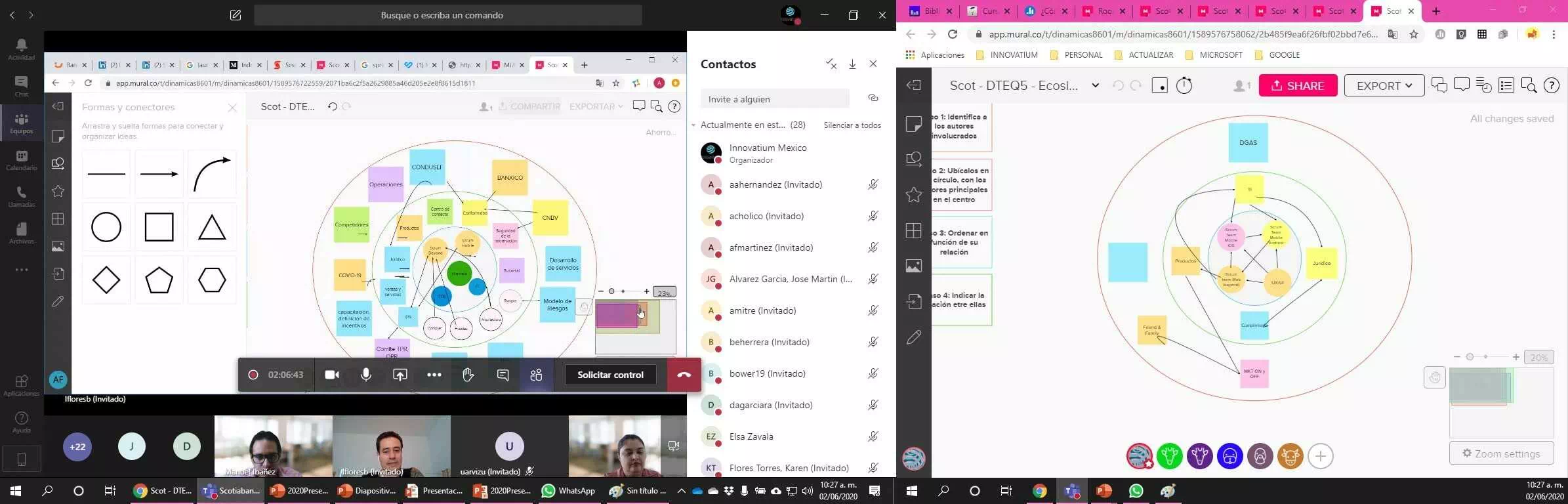Open shapes and connectors tool in right Mural sidebar
The width and height of the screenshot is (1568, 504).
[913, 159]
